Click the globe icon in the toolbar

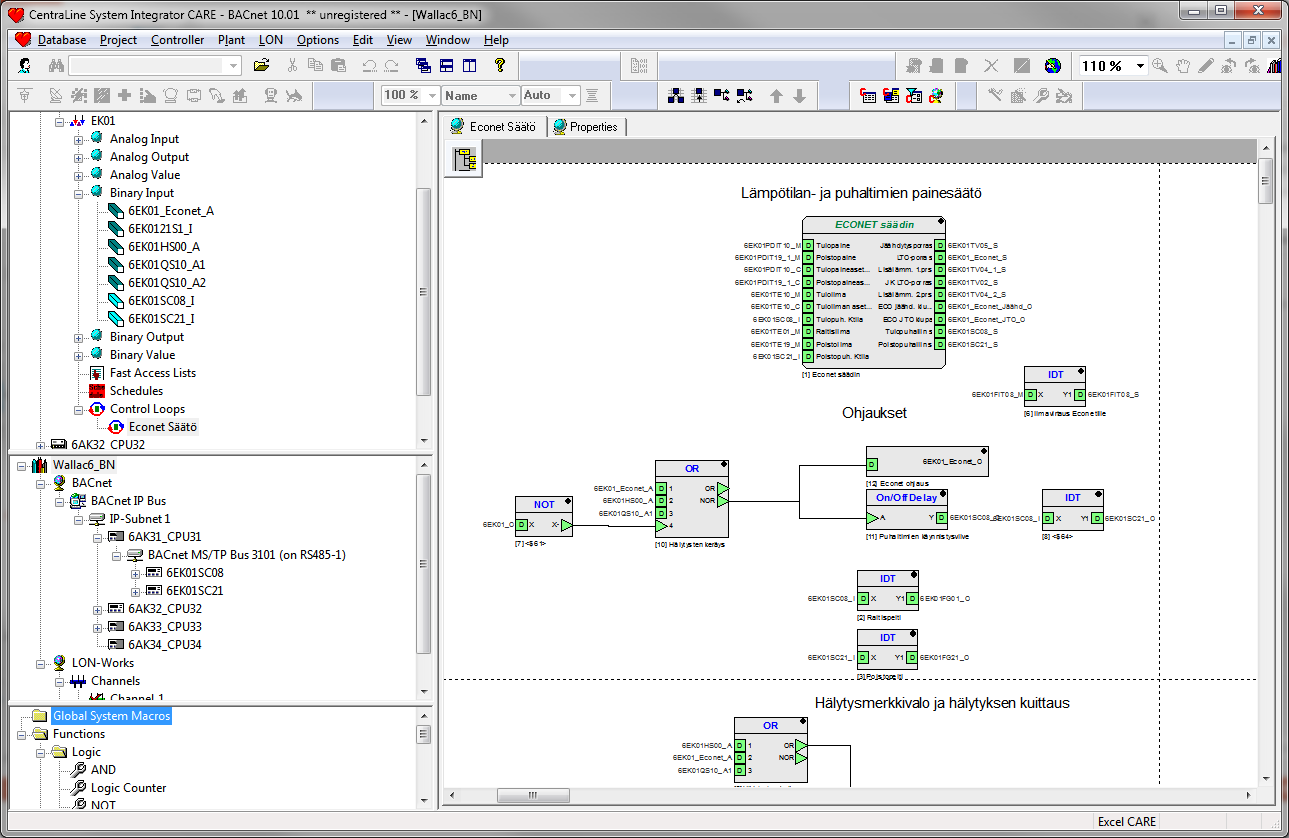pos(1052,66)
